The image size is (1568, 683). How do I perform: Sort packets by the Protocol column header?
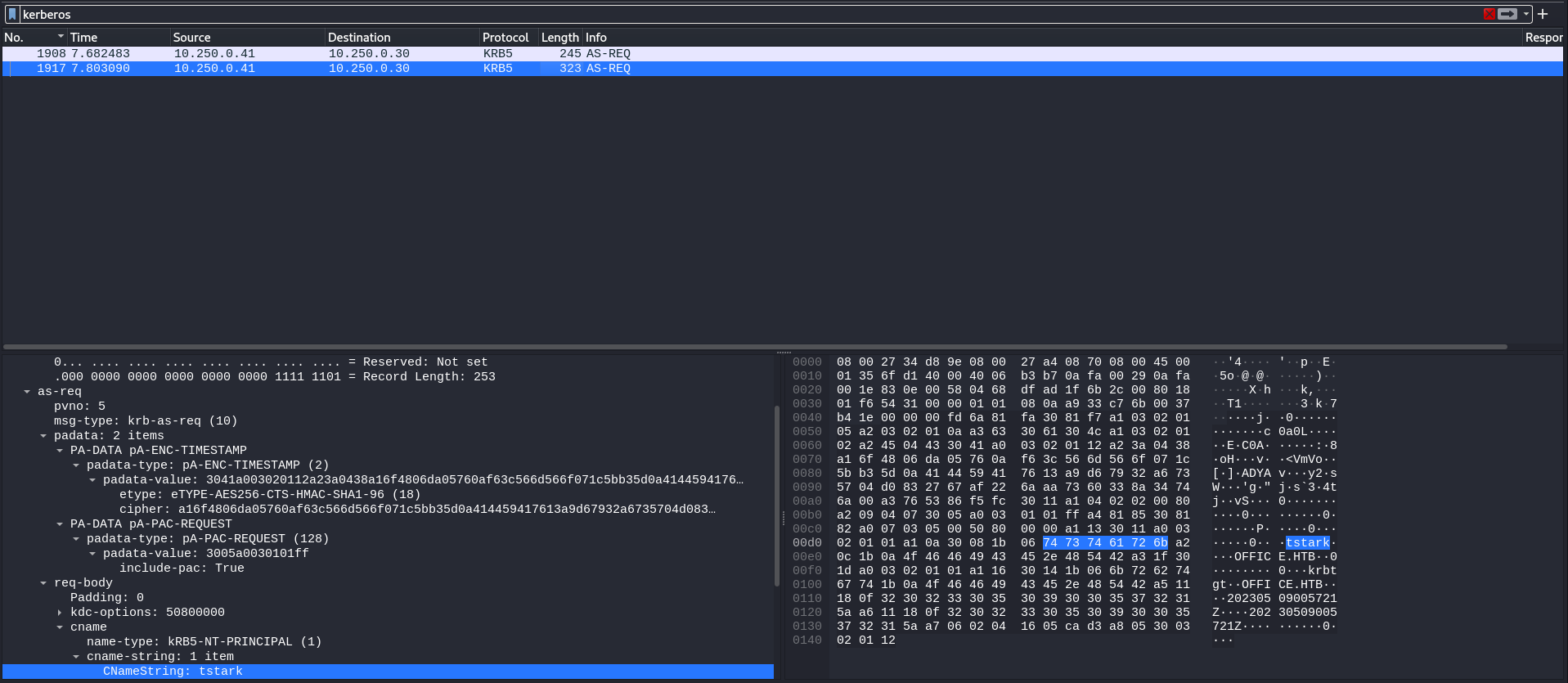point(509,37)
